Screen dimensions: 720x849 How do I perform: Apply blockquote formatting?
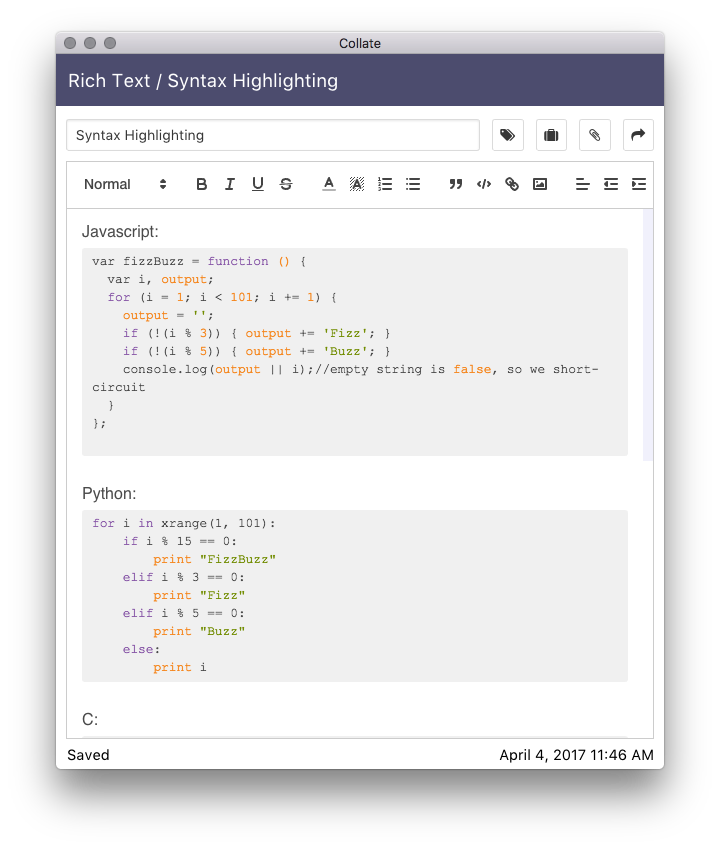click(x=456, y=184)
